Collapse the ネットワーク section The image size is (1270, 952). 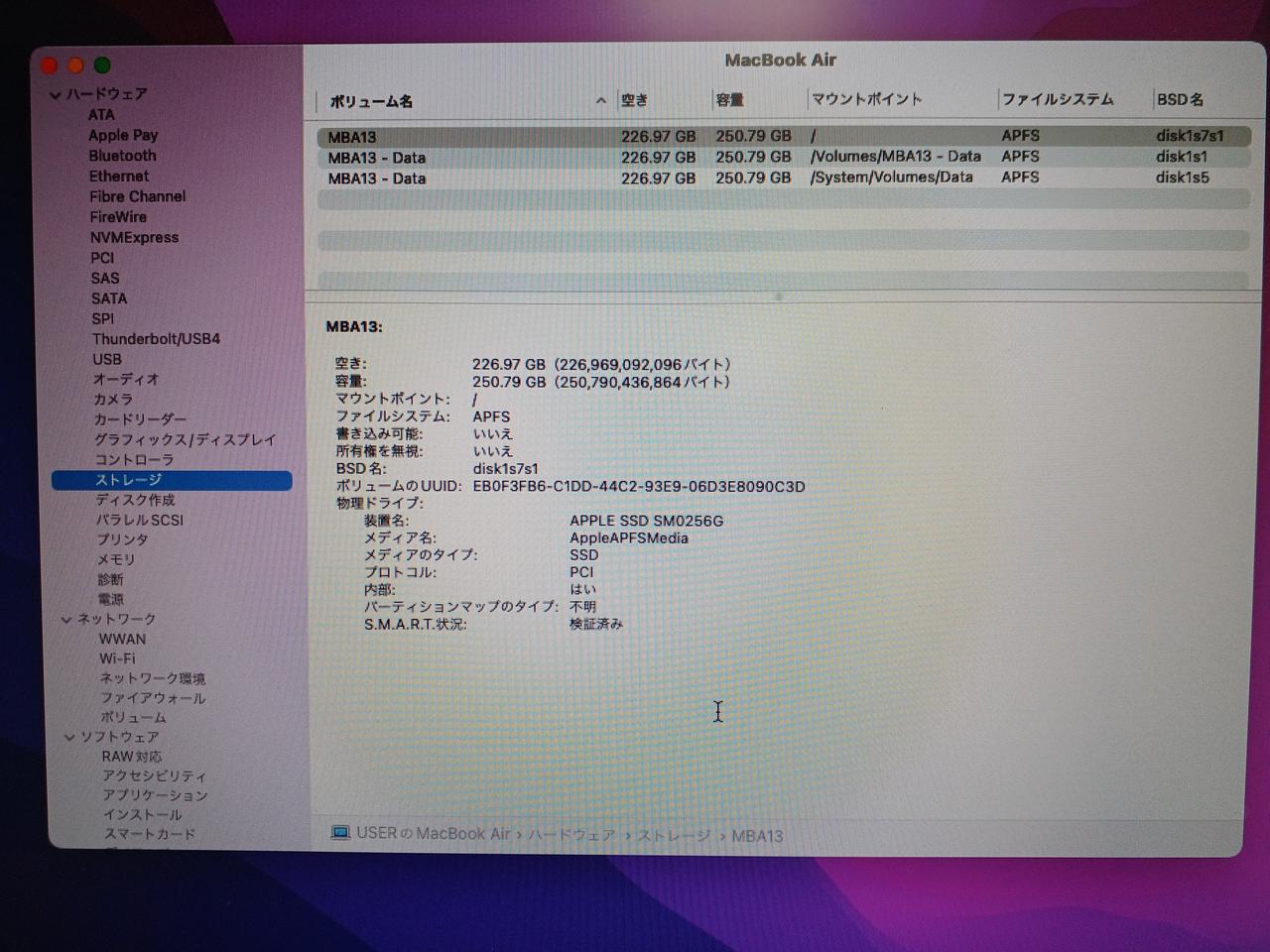coord(66,620)
